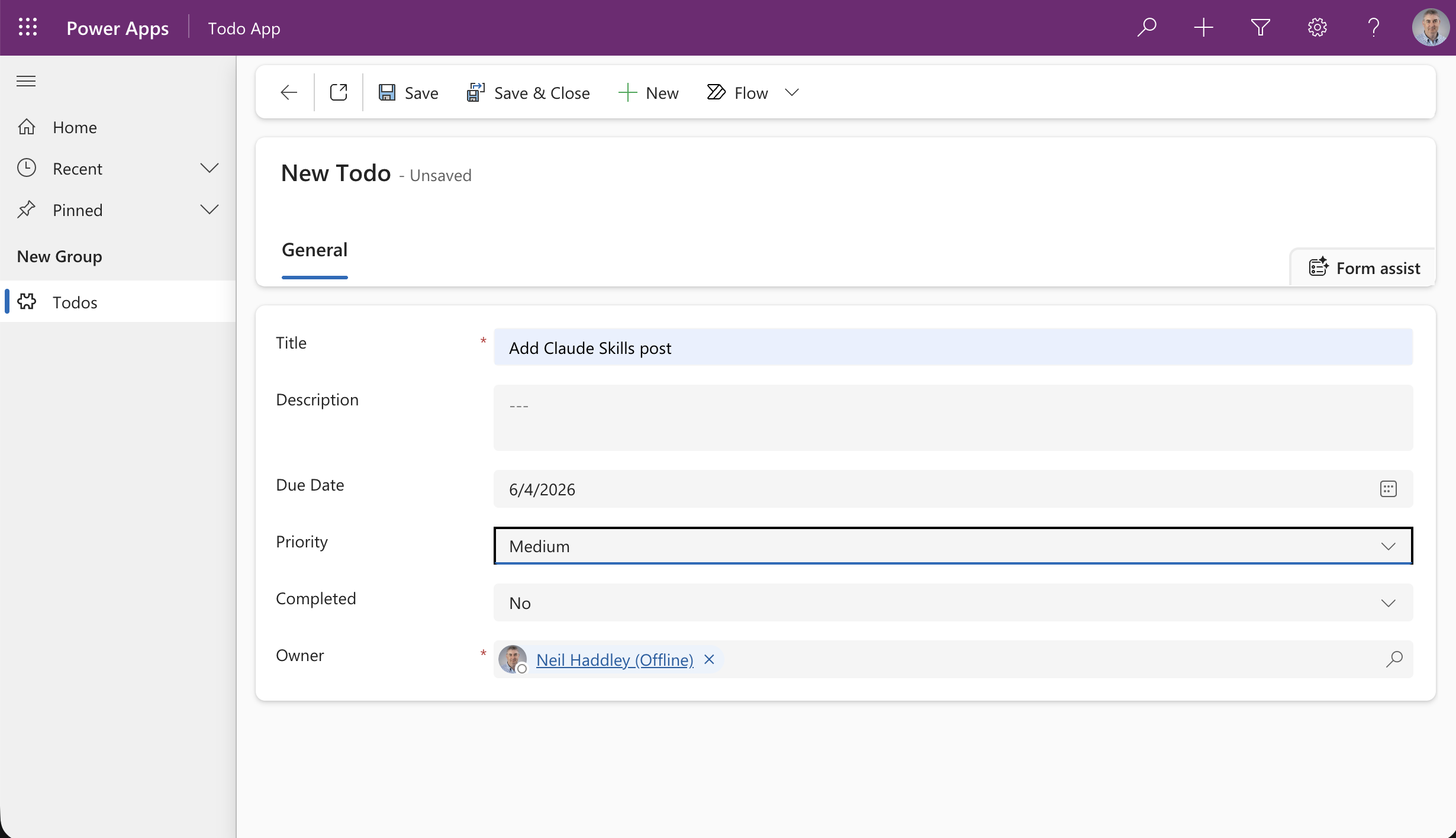The image size is (1456, 838).
Task: Open Form assist panel
Action: (1364, 268)
